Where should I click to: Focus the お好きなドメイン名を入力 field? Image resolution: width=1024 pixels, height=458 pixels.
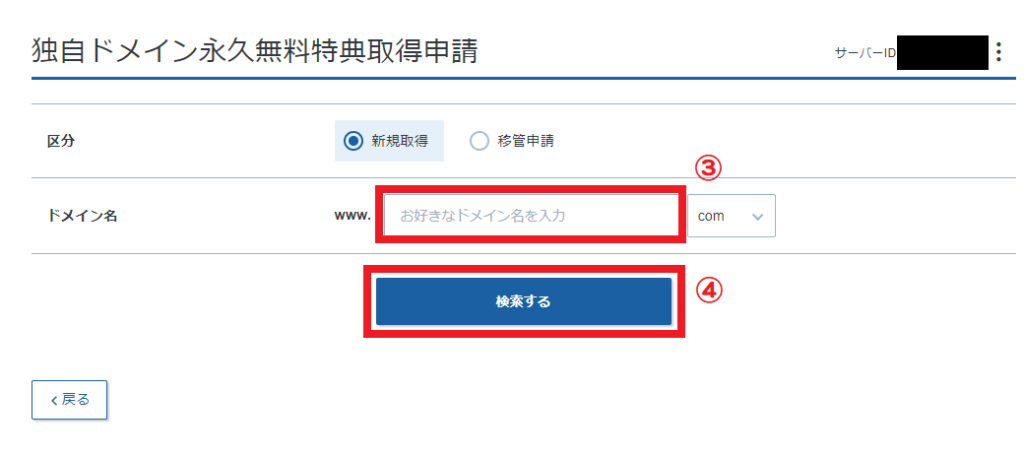pyautogui.click(x=530, y=216)
